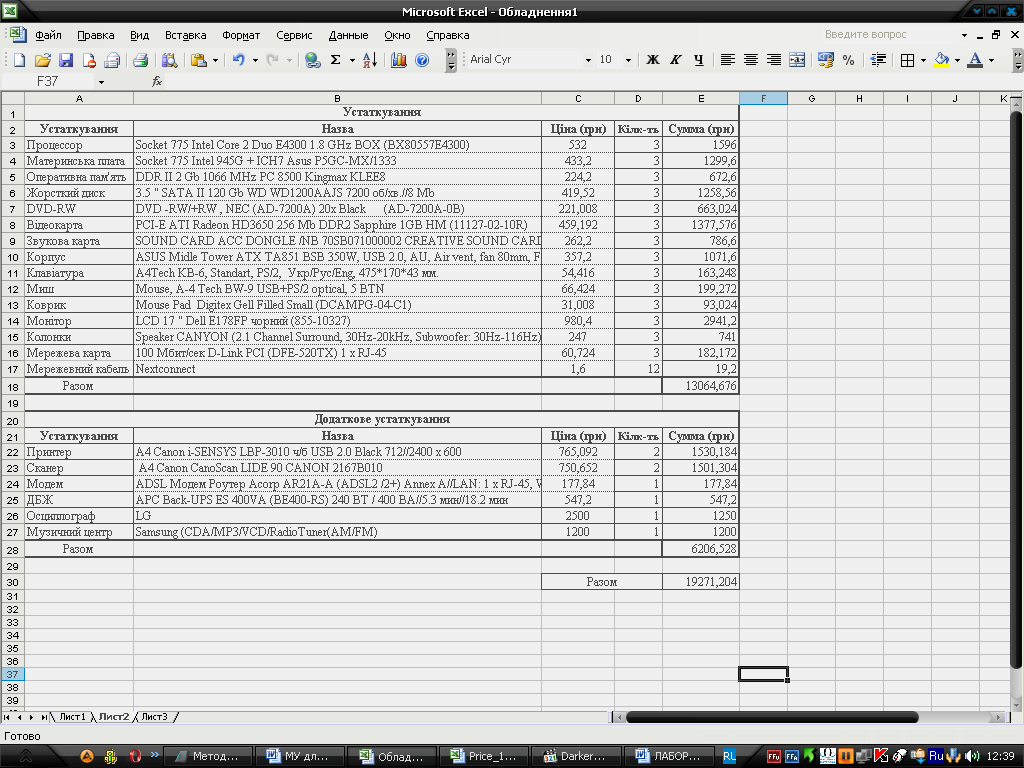This screenshot has width=1024, height=768.
Task: Open Excel help with the question mark icon
Action: pyautogui.click(x=422, y=60)
